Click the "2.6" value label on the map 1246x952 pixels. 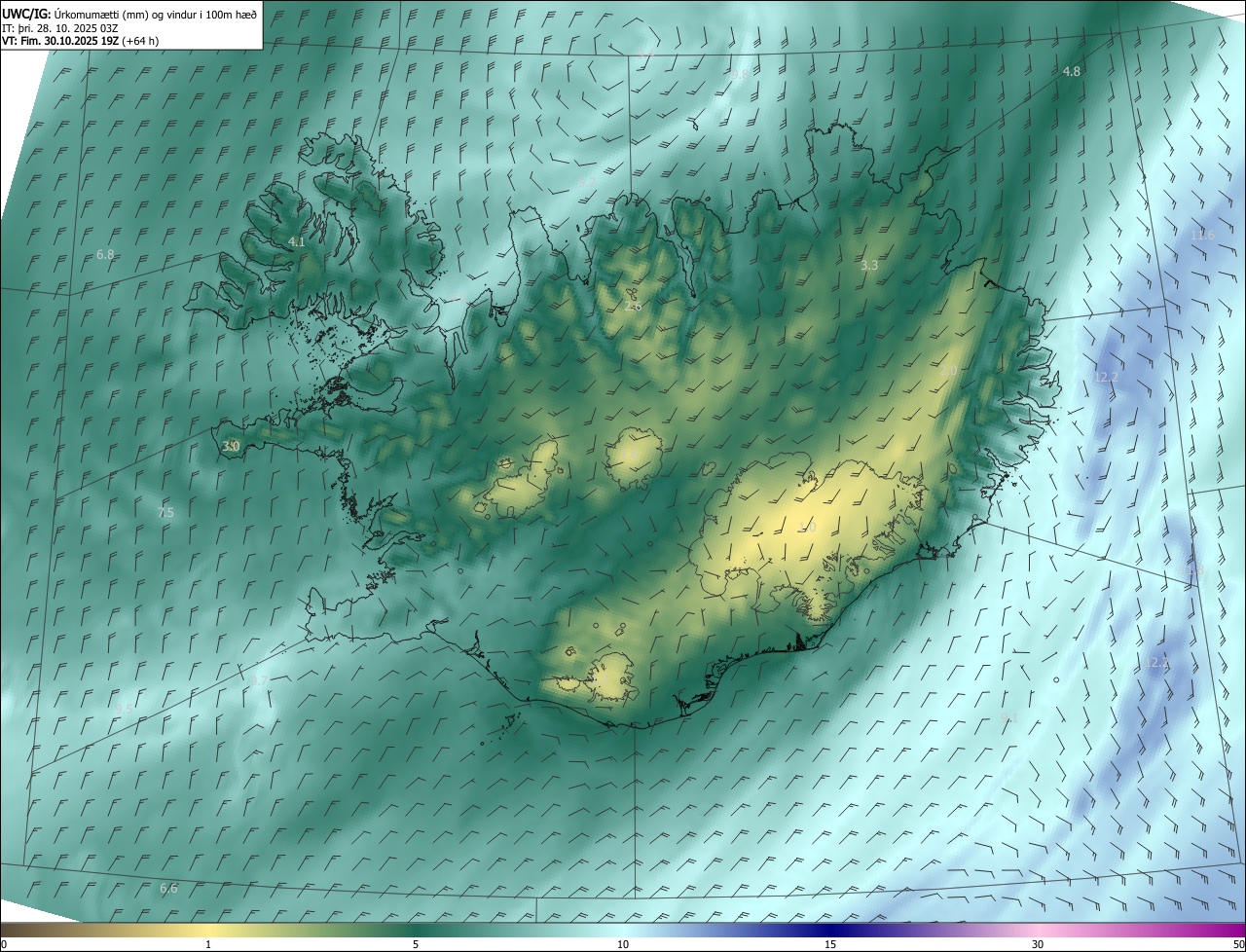pyautogui.click(x=633, y=306)
